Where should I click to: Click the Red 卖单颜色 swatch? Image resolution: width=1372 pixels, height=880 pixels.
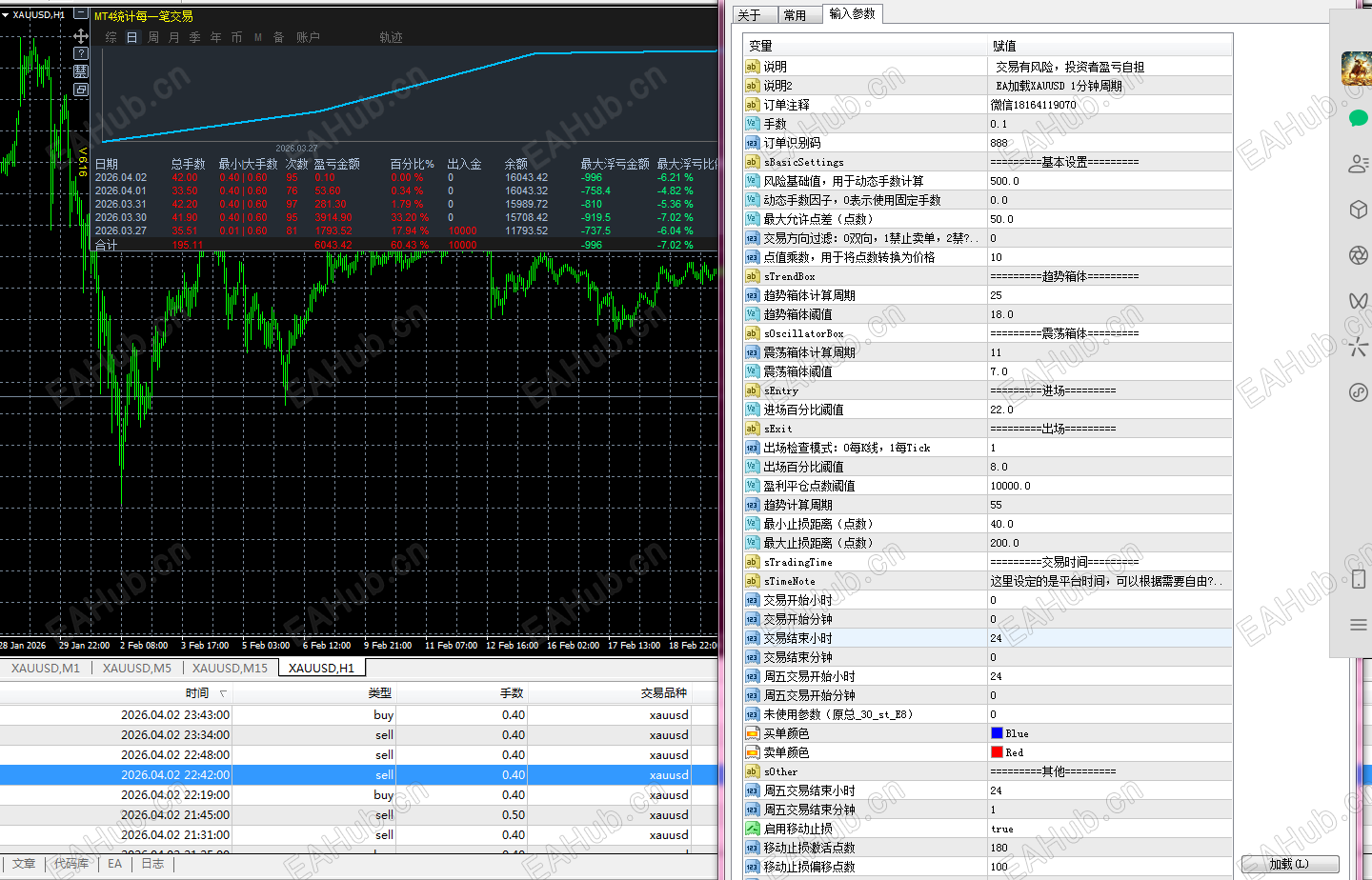pos(997,752)
